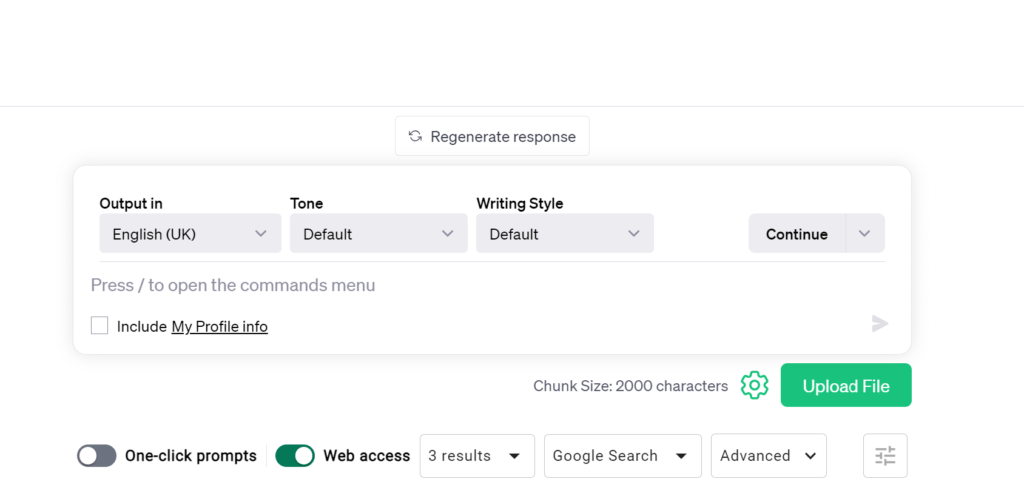
Task: Expand the arrow next to Continue
Action: tap(865, 233)
